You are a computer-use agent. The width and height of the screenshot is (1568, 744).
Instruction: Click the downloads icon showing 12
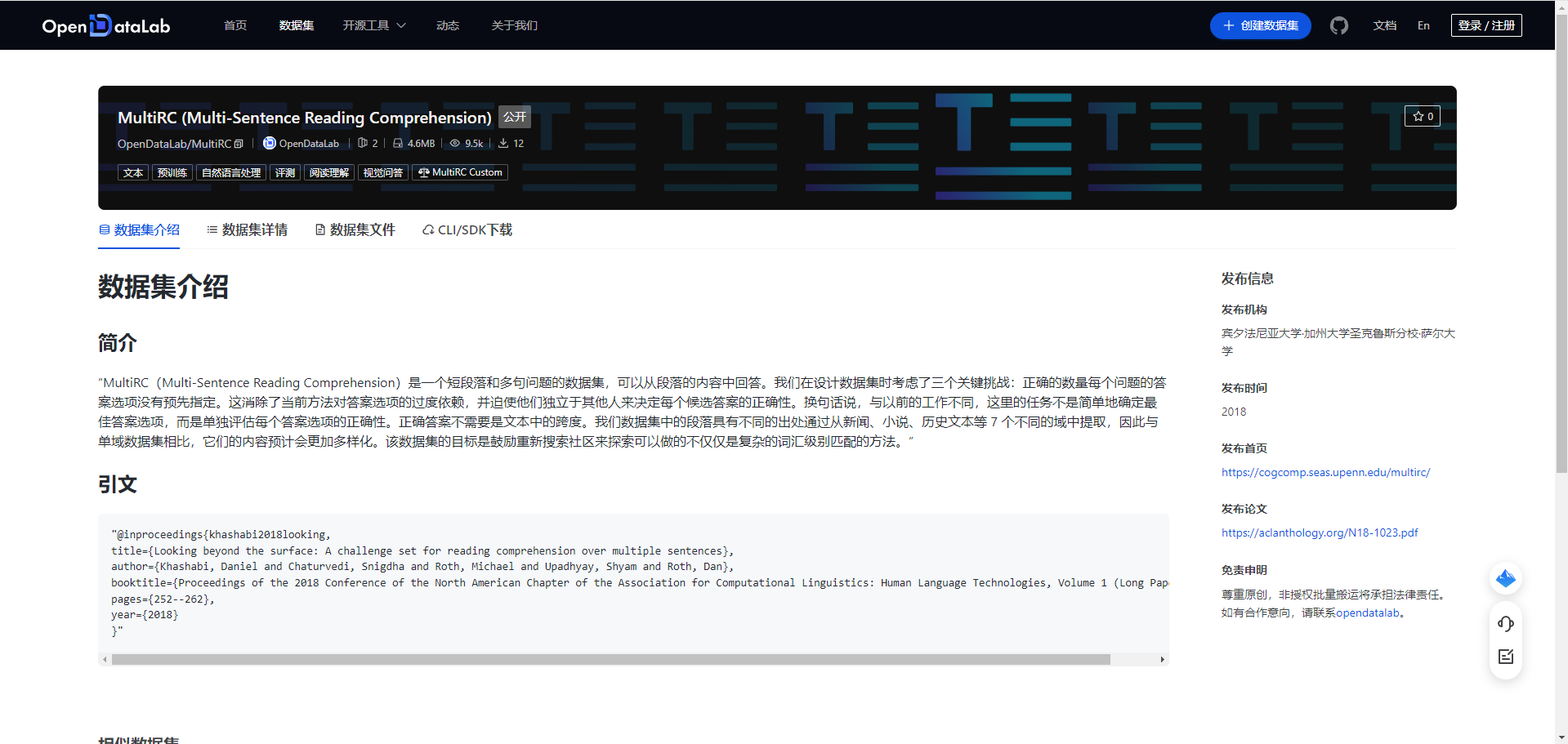[x=503, y=143]
